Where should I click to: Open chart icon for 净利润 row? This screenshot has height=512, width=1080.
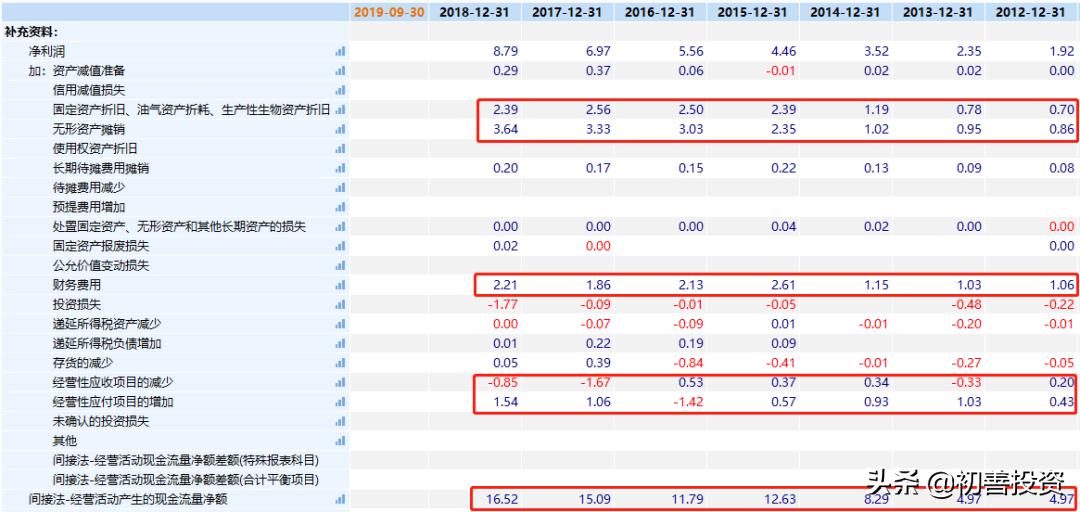click(x=340, y=51)
